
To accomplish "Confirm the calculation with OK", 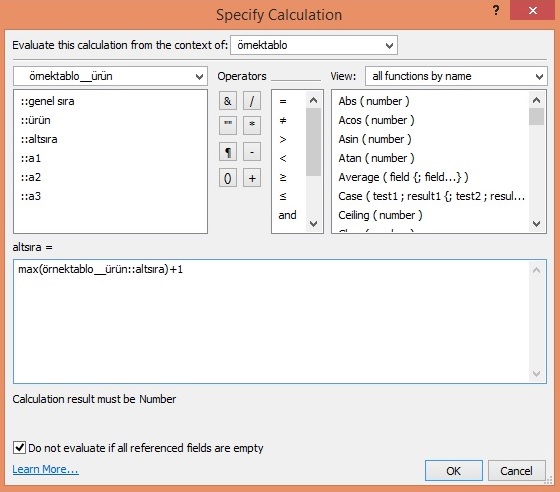I will (x=454, y=471).
